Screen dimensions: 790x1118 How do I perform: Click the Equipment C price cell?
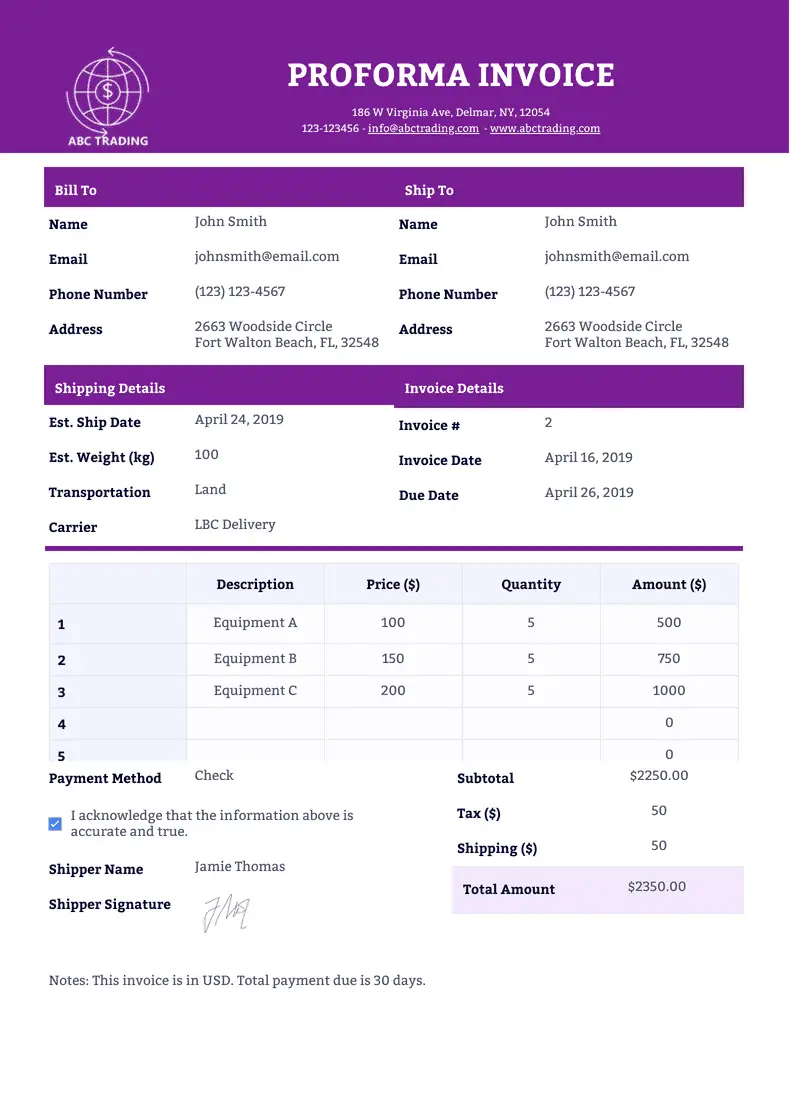pyautogui.click(x=393, y=691)
